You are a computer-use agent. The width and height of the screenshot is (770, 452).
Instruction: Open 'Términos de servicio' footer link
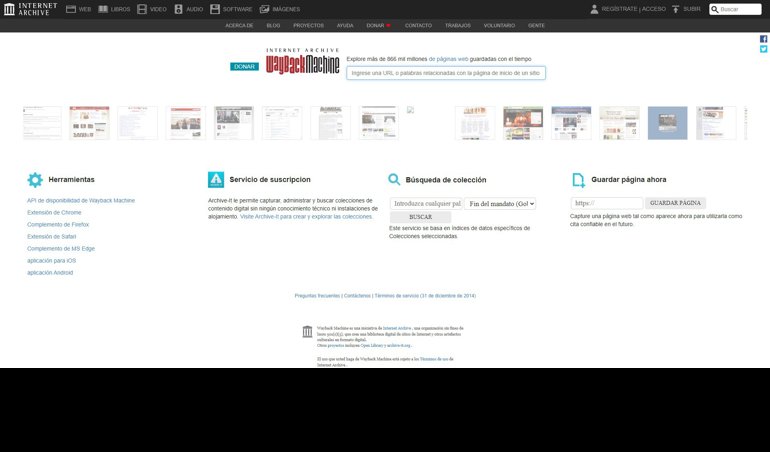425,296
